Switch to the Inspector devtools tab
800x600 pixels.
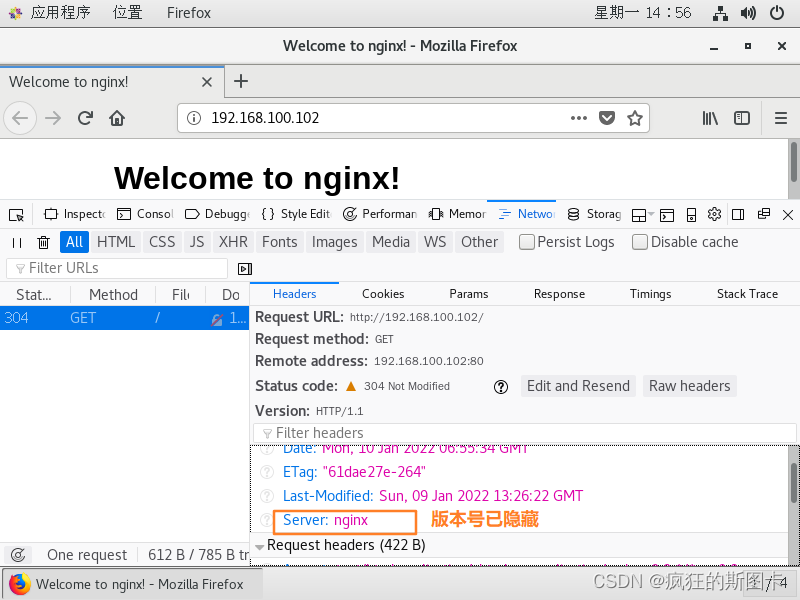click(74, 214)
